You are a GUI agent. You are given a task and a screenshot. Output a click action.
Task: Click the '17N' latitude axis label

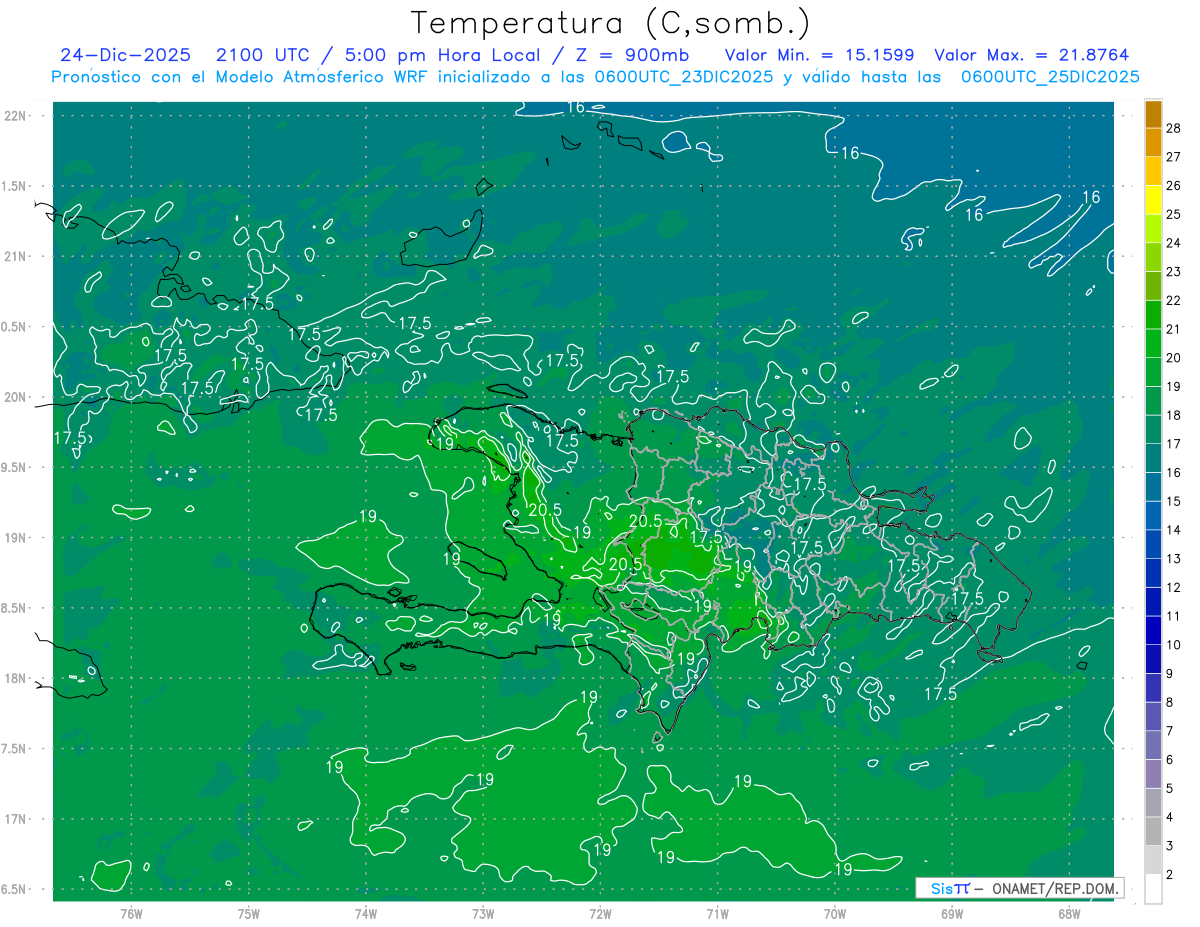pyautogui.click(x=15, y=820)
